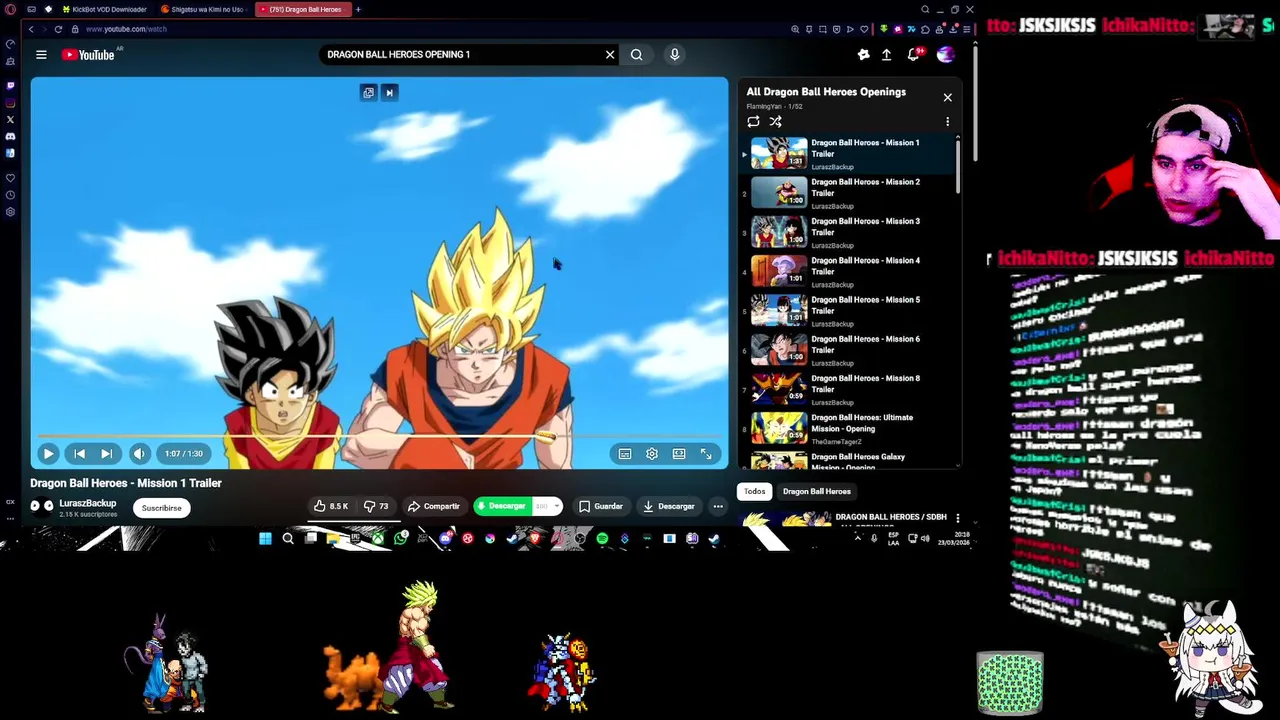Screen dimensions: 1280x720
Task: Start voice search with the microphone icon
Action: point(675,55)
